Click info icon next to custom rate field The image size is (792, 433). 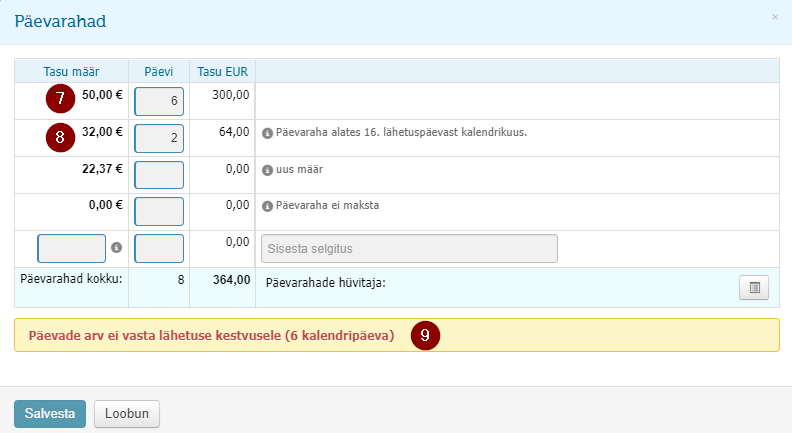tap(117, 248)
